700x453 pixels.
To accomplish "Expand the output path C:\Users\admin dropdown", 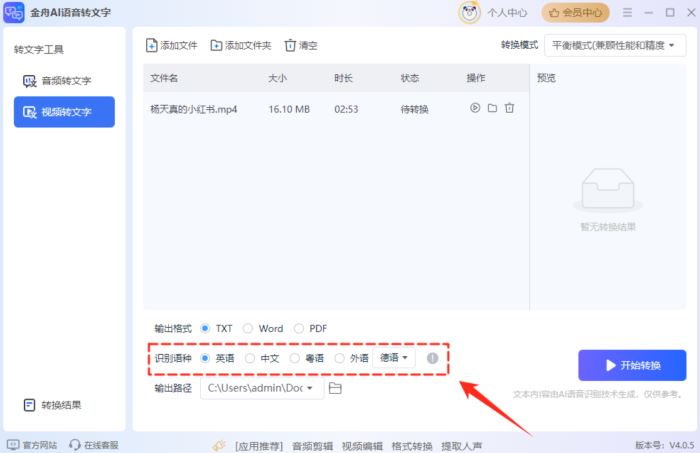I will click(x=262, y=388).
